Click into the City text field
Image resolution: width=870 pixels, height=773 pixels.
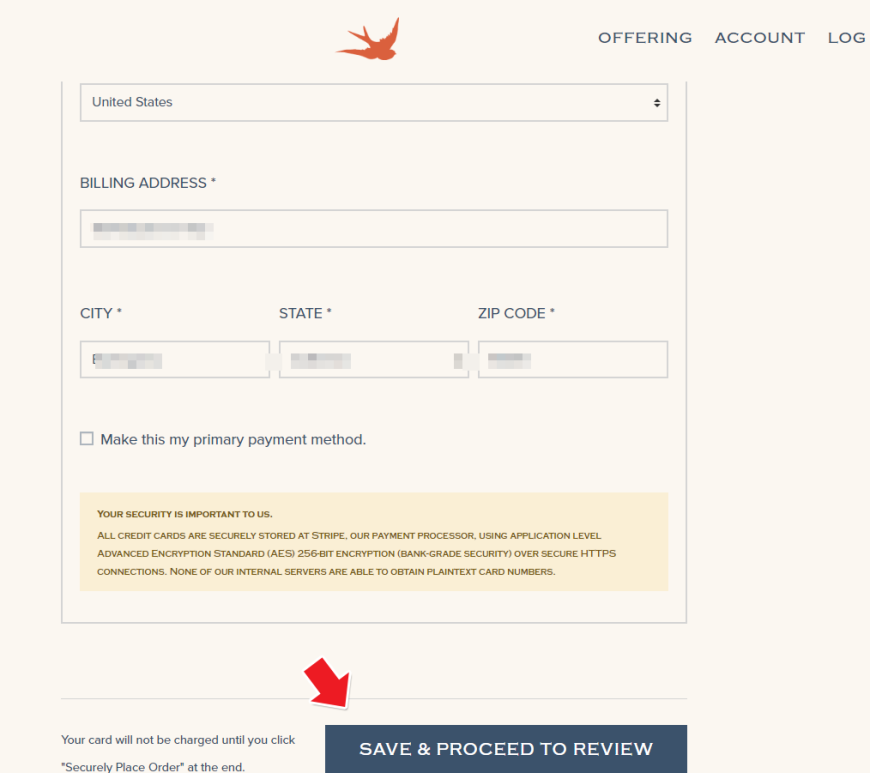175,360
